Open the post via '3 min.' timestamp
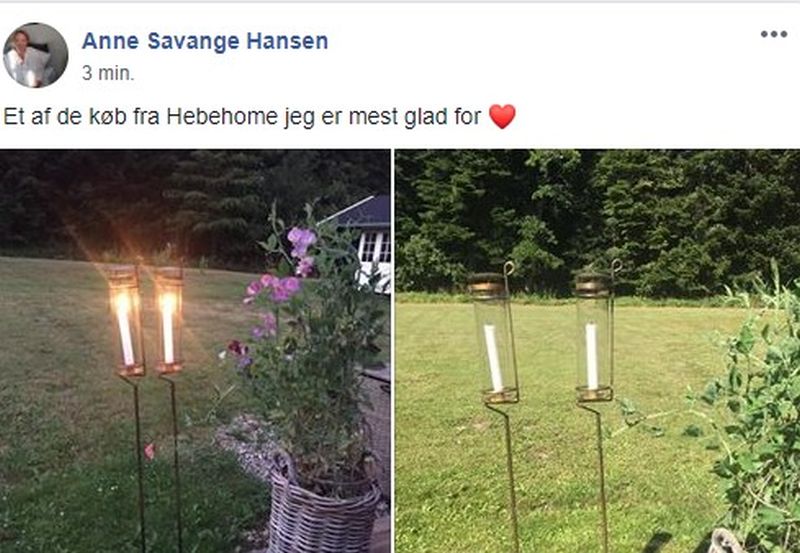 coord(108,73)
